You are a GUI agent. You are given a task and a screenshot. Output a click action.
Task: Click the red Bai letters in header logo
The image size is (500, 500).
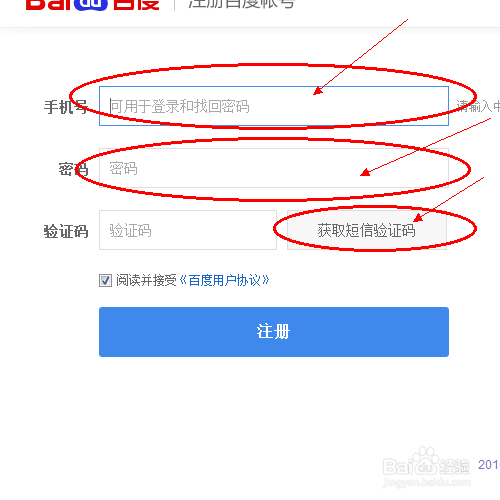pyautogui.click(x=49, y=5)
